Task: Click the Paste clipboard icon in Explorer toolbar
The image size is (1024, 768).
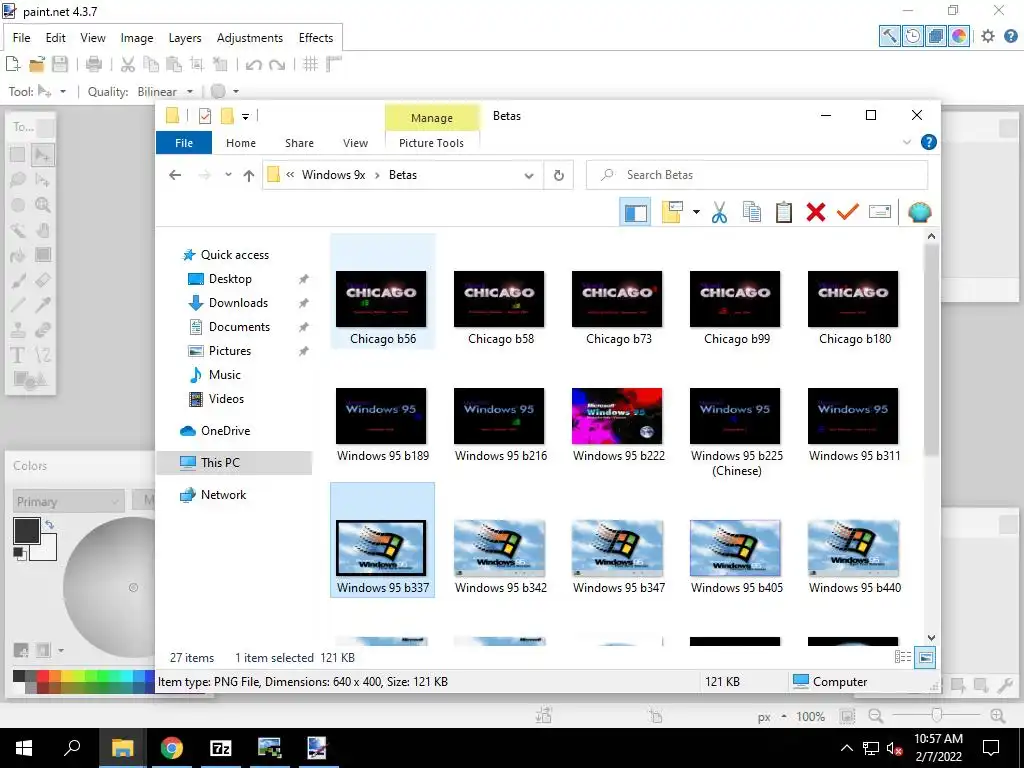Action: (x=784, y=212)
